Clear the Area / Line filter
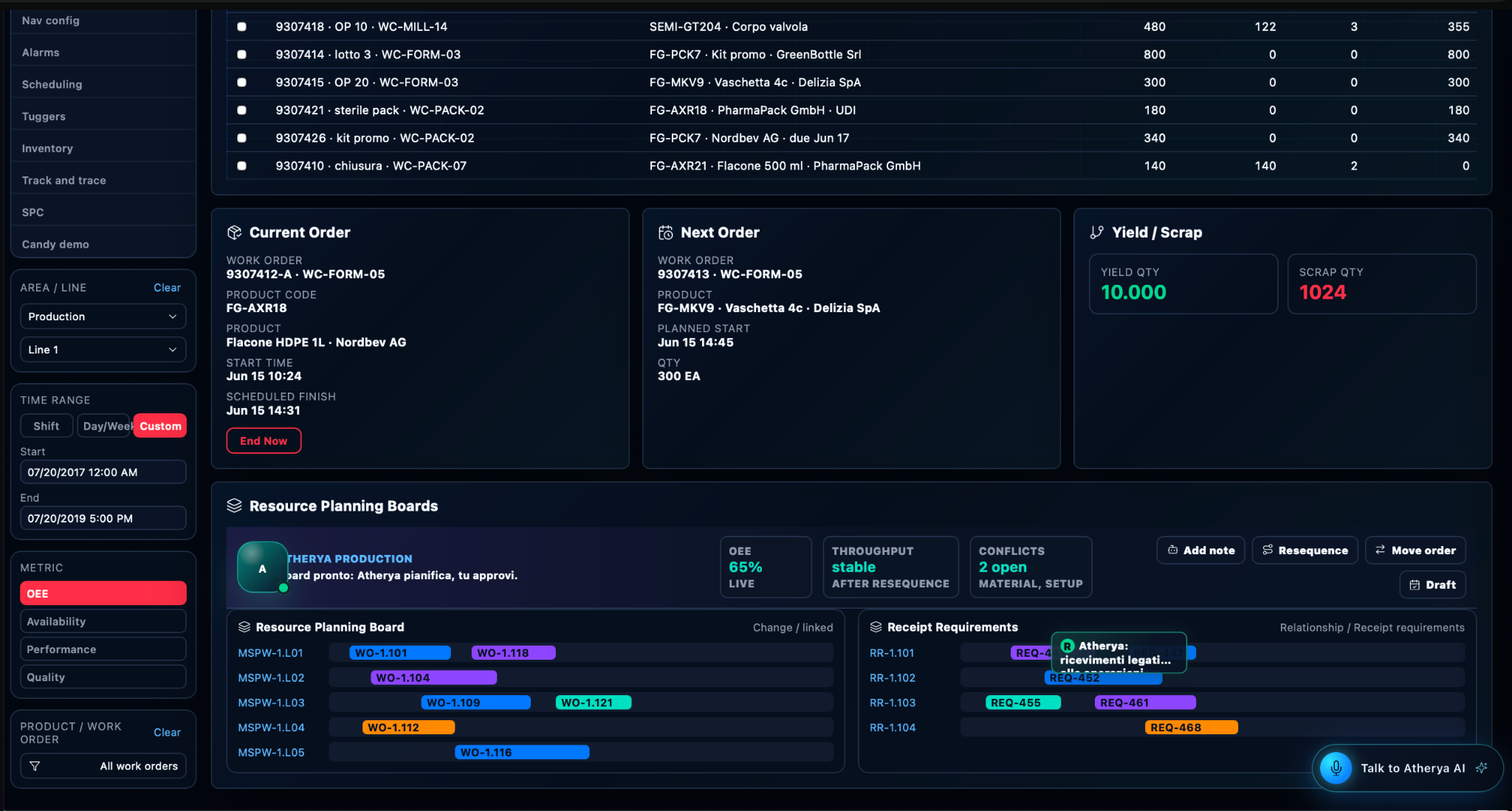The image size is (1512, 811). click(x=167, y=288)
